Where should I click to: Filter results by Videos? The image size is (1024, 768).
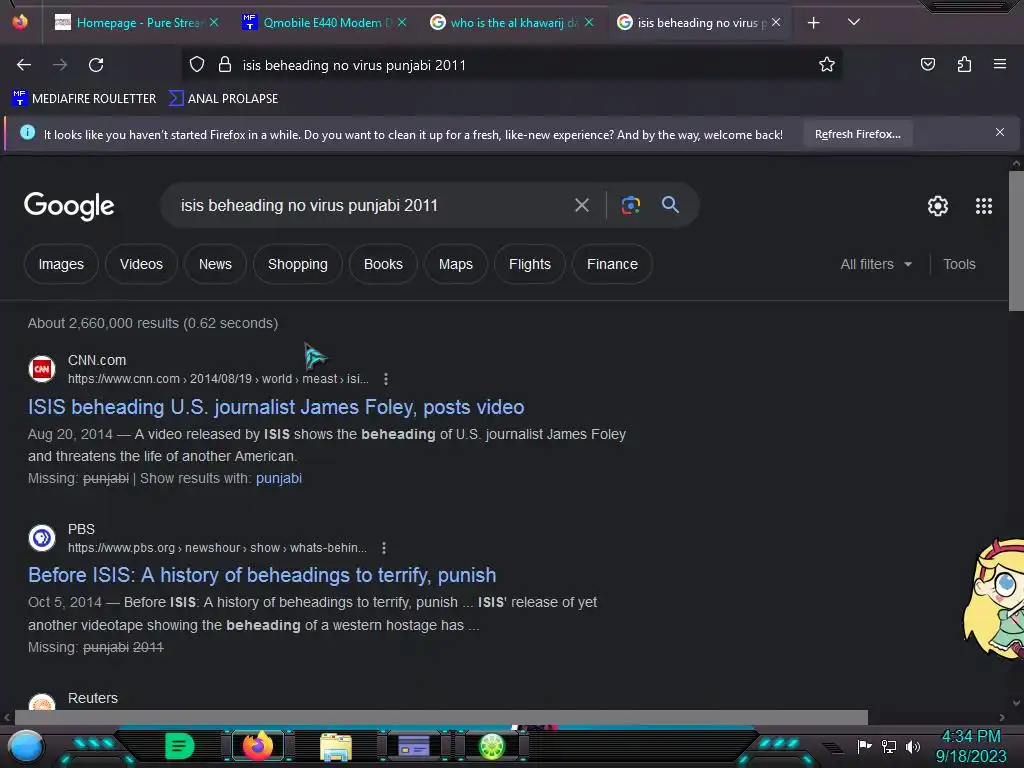click(141, 264)
